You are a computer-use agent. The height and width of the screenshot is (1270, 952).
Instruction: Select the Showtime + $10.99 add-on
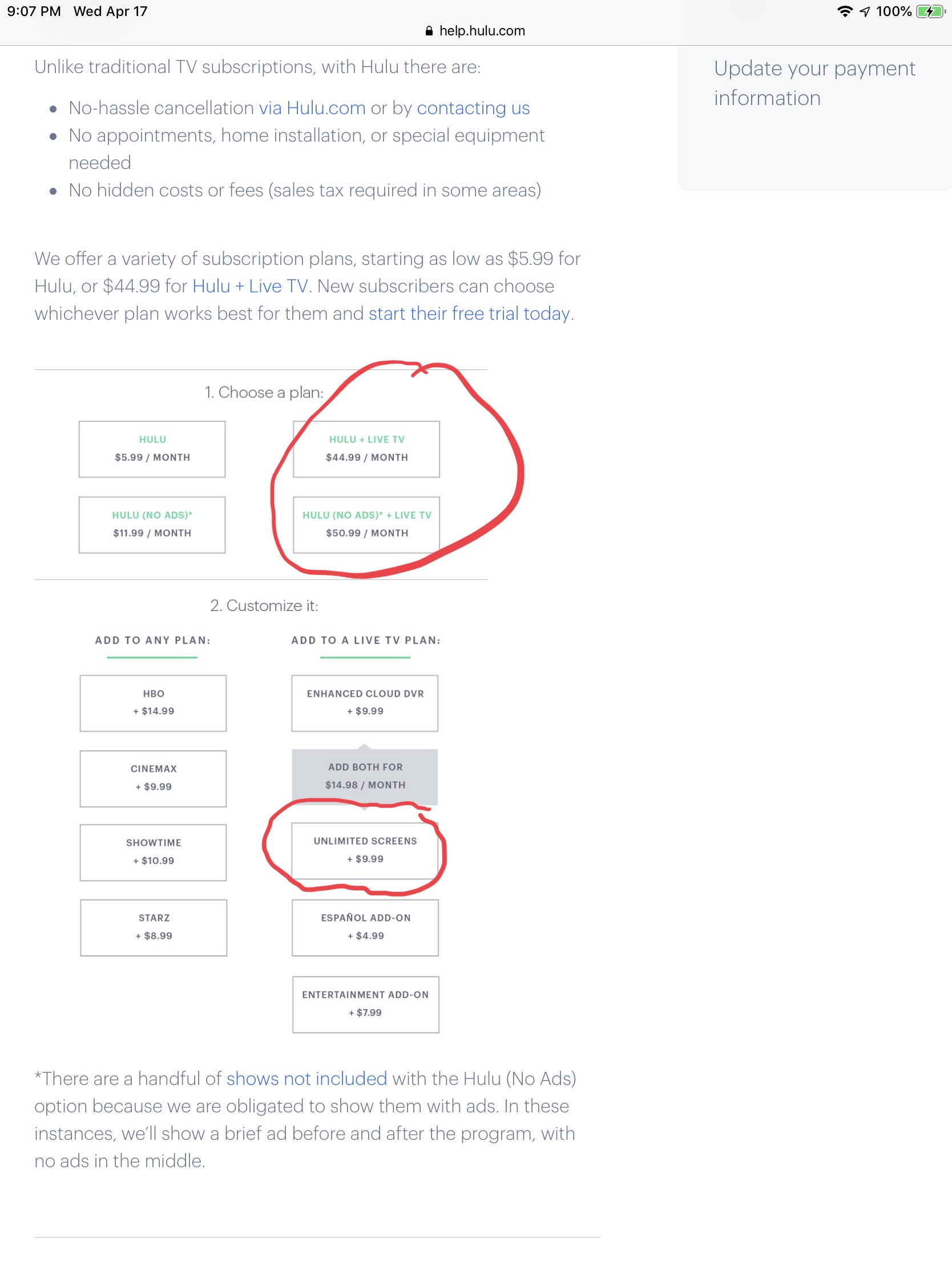click(153, 852)
